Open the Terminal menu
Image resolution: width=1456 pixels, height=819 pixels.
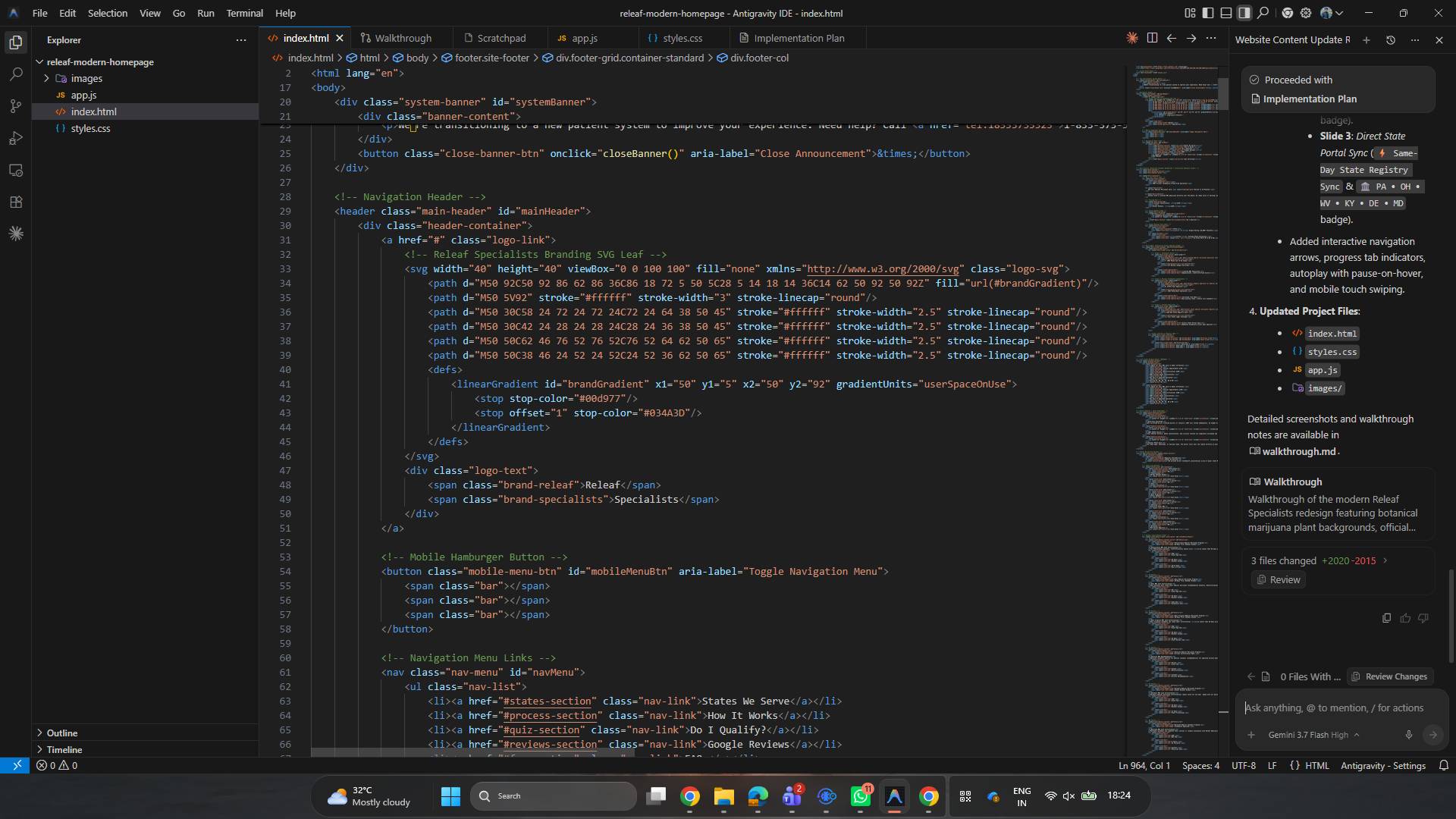pos(244,13)
